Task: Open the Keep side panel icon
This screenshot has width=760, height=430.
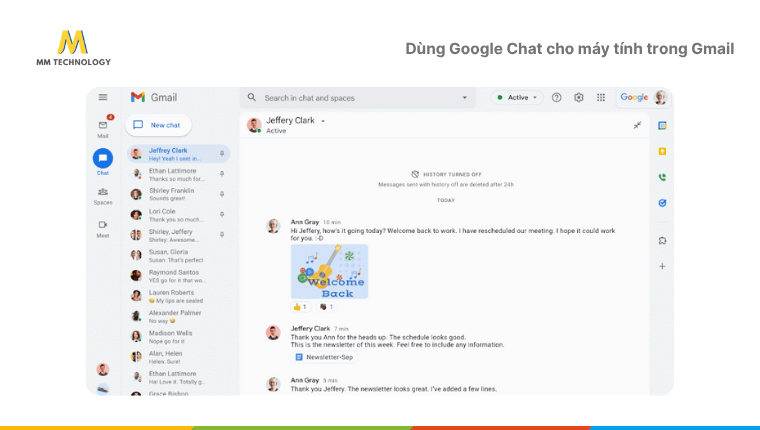Action: click(x=662, y=151)
